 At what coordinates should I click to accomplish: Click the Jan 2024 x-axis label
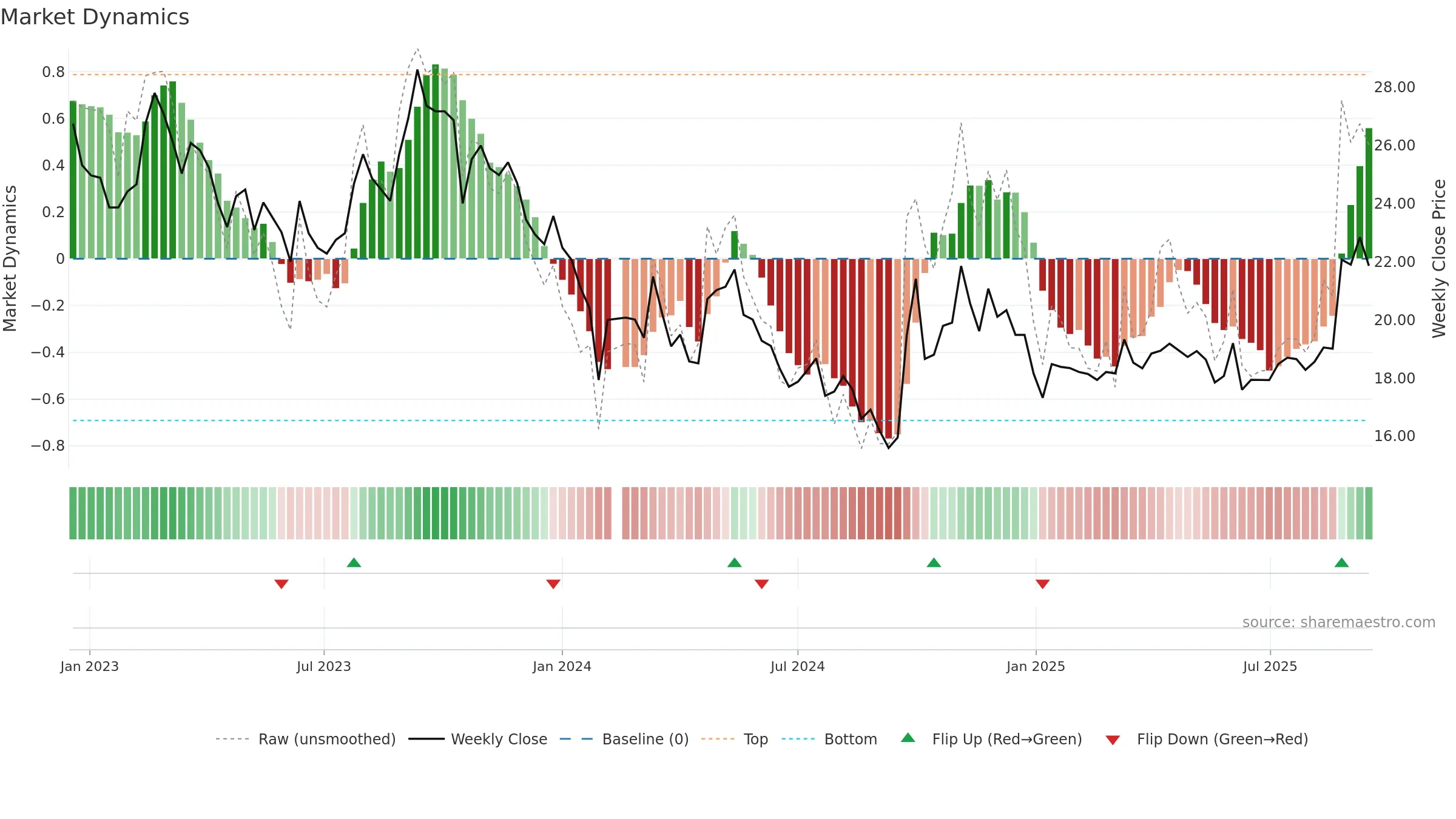(x=562, y=666)
